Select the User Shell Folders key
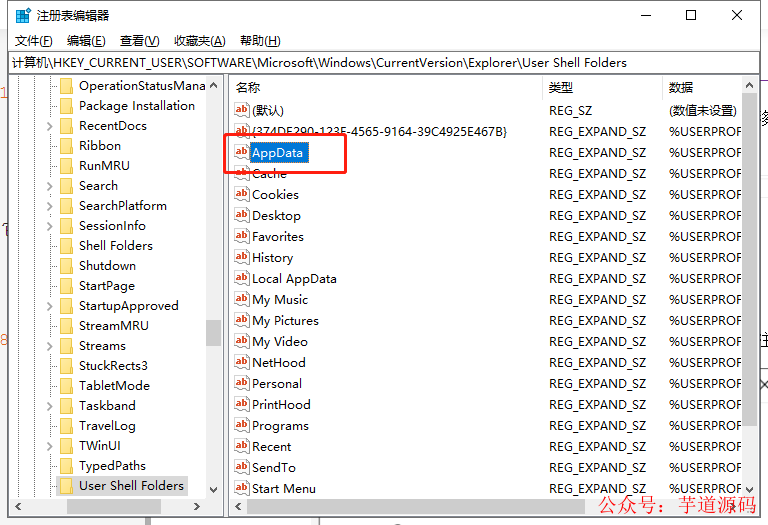Screen dimensions: 768x525 [x=131, y=486]
